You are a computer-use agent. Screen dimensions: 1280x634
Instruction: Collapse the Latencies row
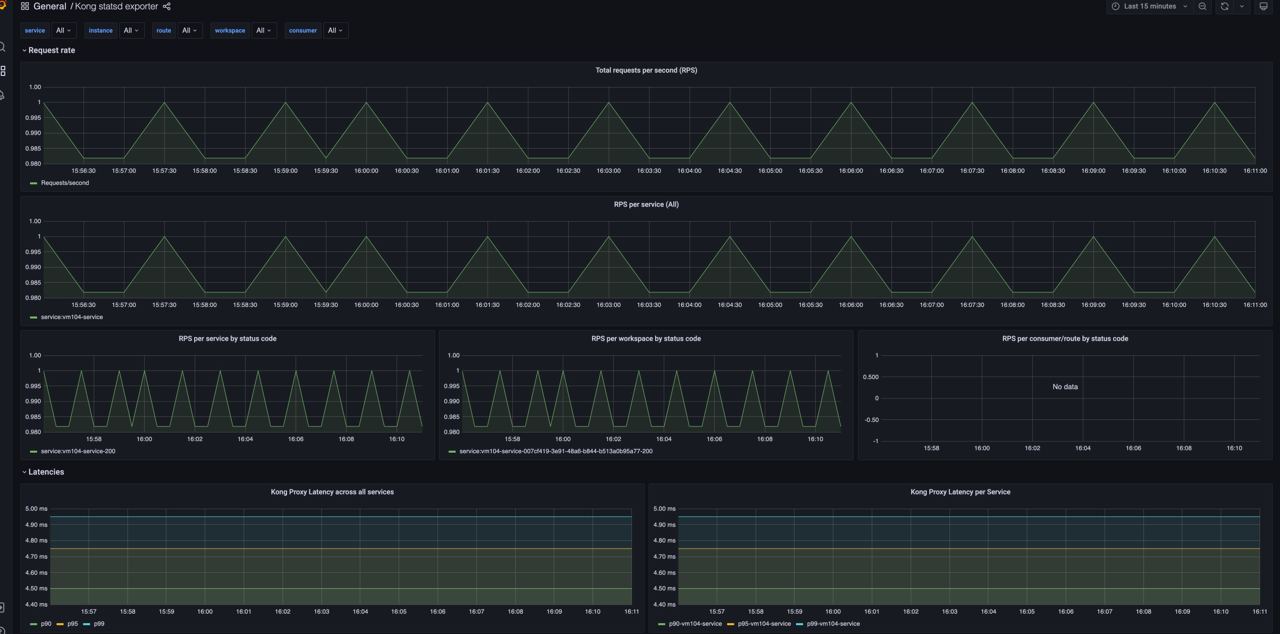[45, 472]
